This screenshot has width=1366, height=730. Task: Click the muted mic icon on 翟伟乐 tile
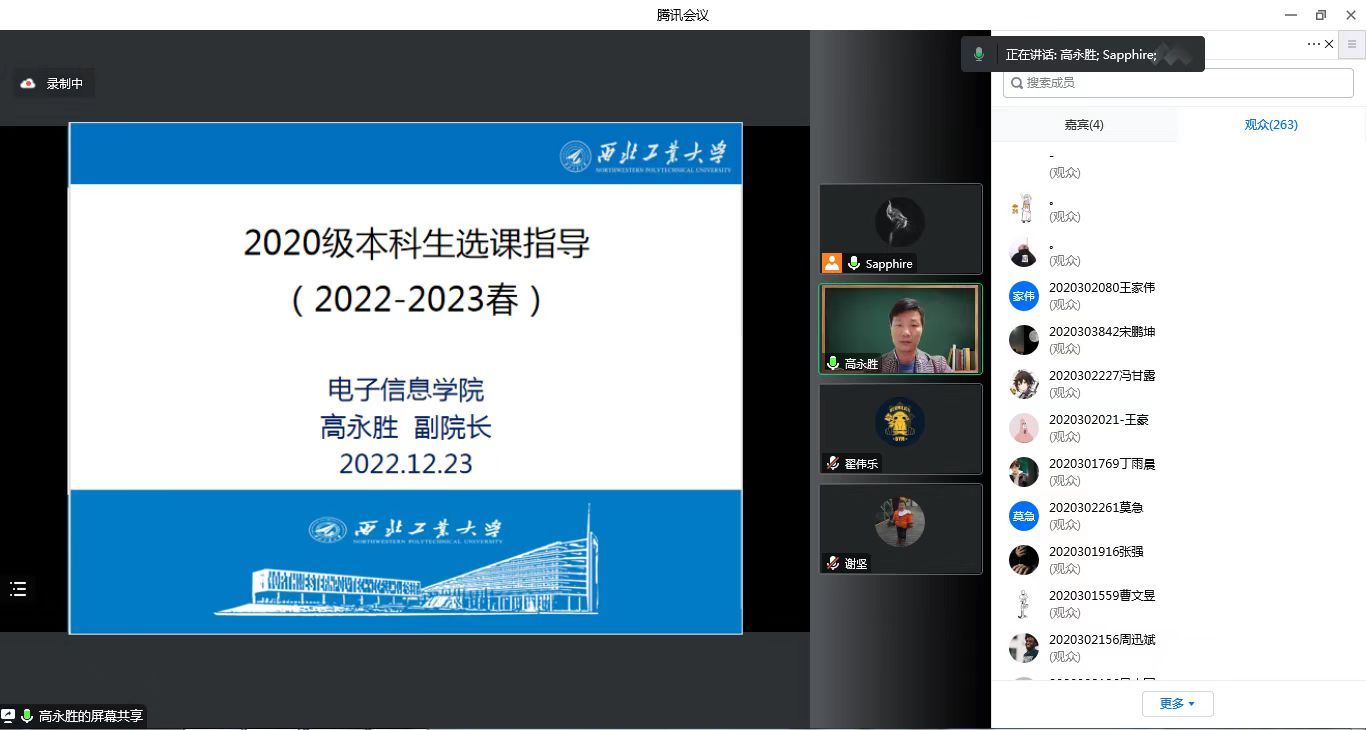tap(832, 463)
